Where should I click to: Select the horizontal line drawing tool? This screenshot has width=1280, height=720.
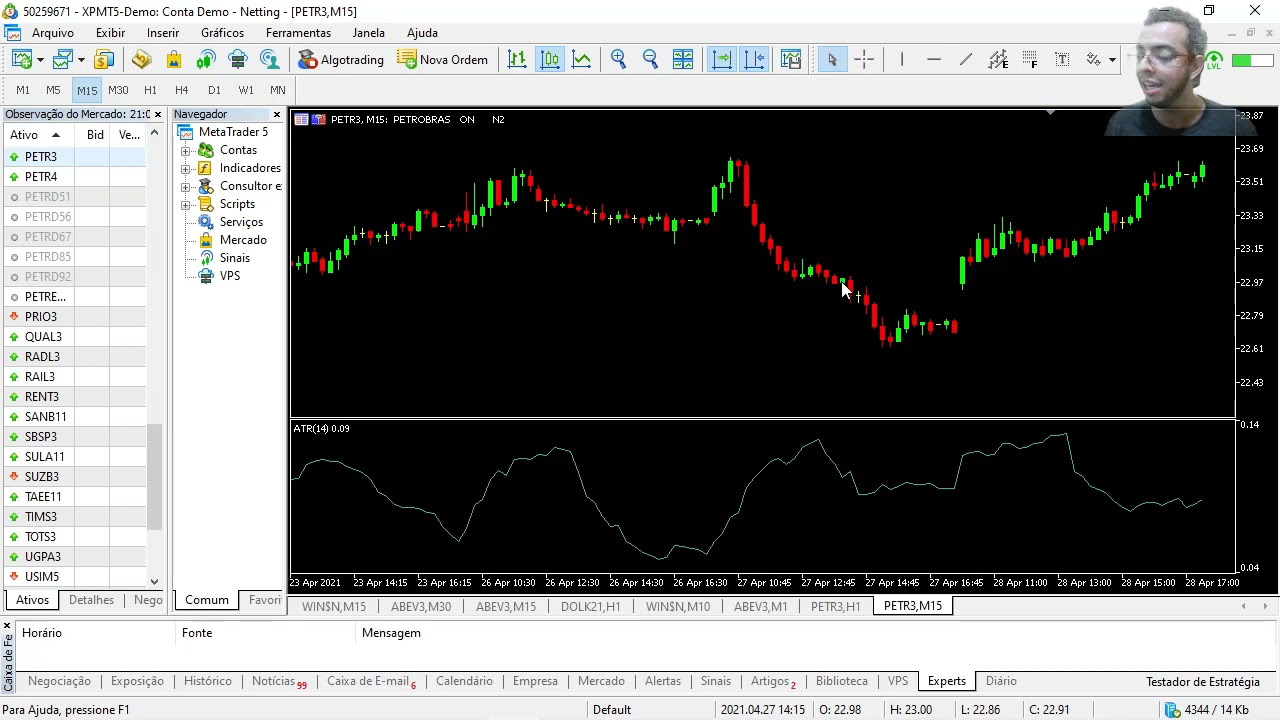coord(933,60)
